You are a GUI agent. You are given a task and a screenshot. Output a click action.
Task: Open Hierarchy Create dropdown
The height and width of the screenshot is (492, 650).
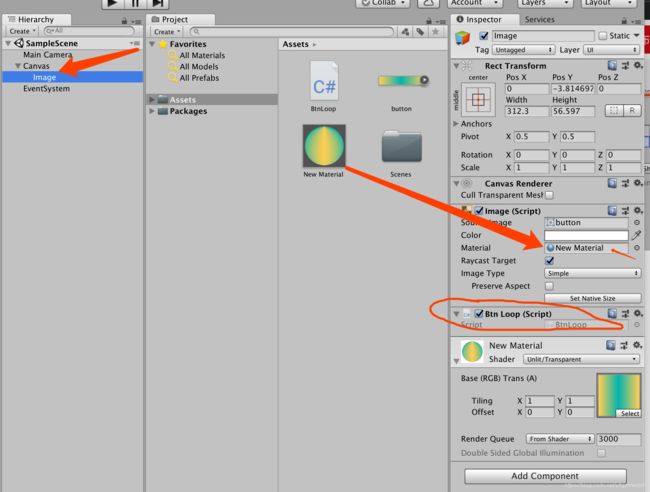click(22, 31)
